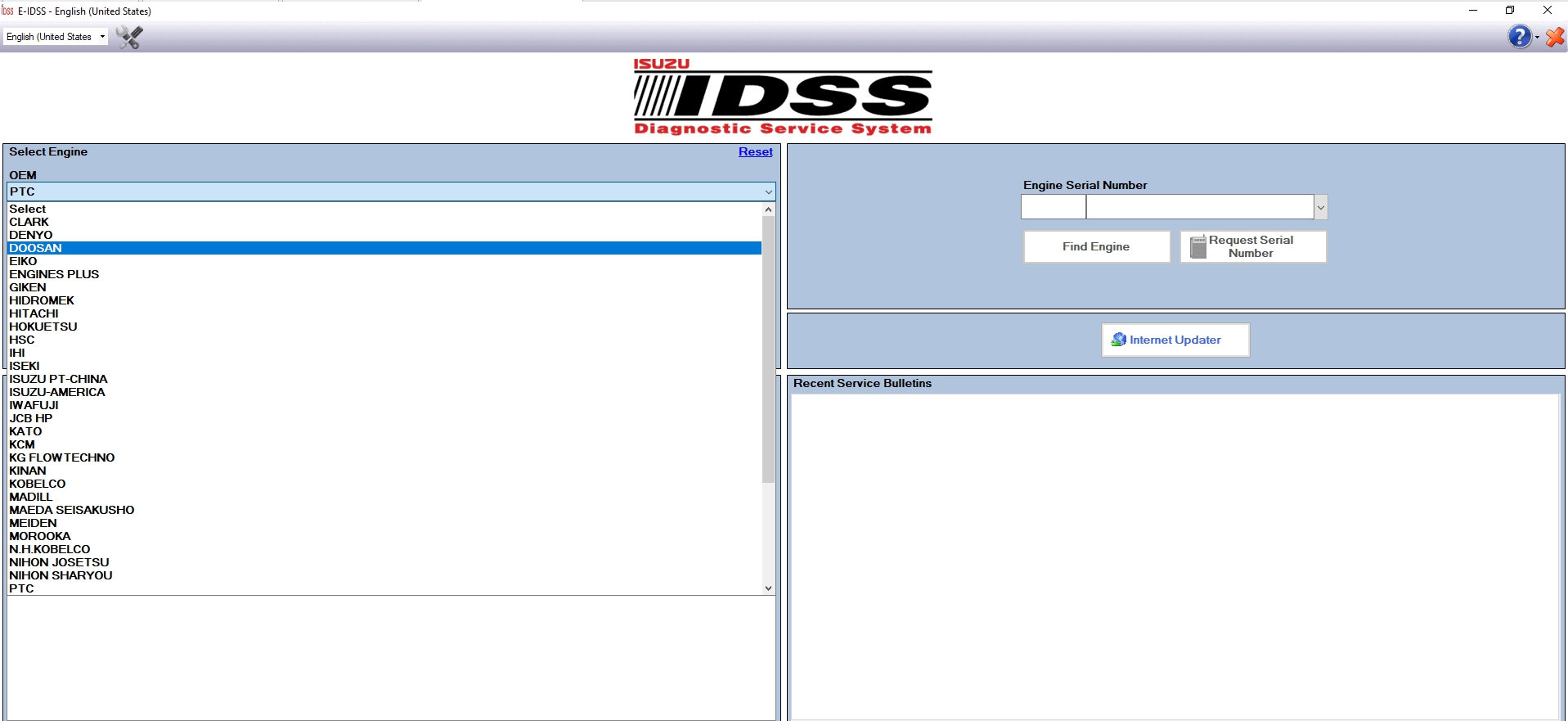Select IWAFUJI from the OEM list
The image size is (1568, 721).
[384, 405]
